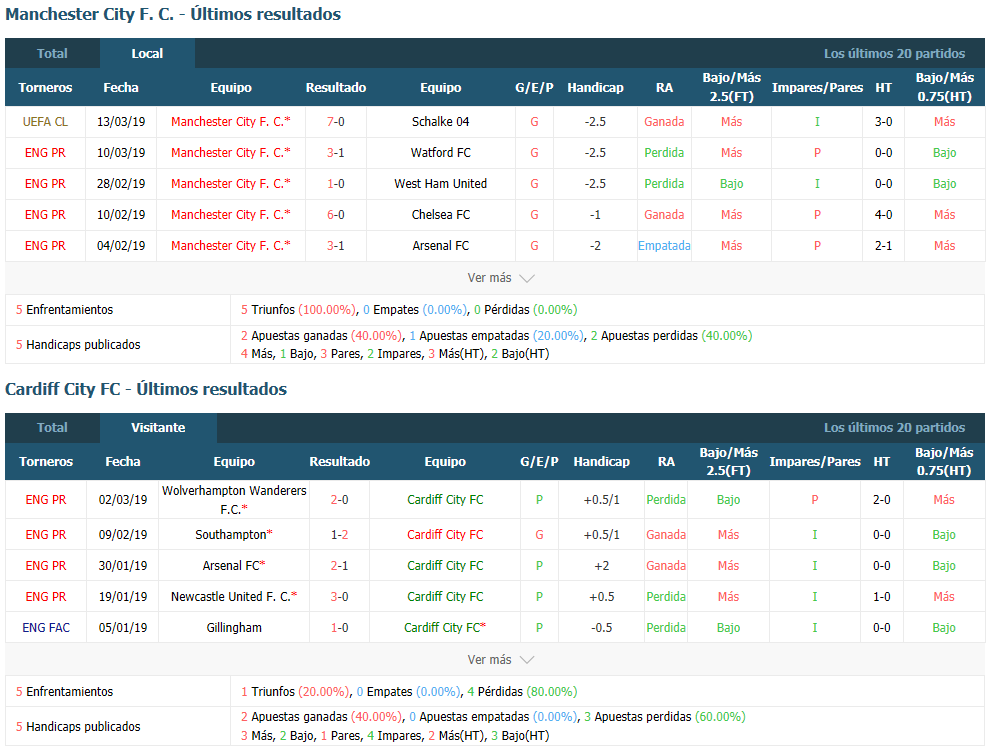
Task: Click the 7-0 result score
Action: [335, 121]
